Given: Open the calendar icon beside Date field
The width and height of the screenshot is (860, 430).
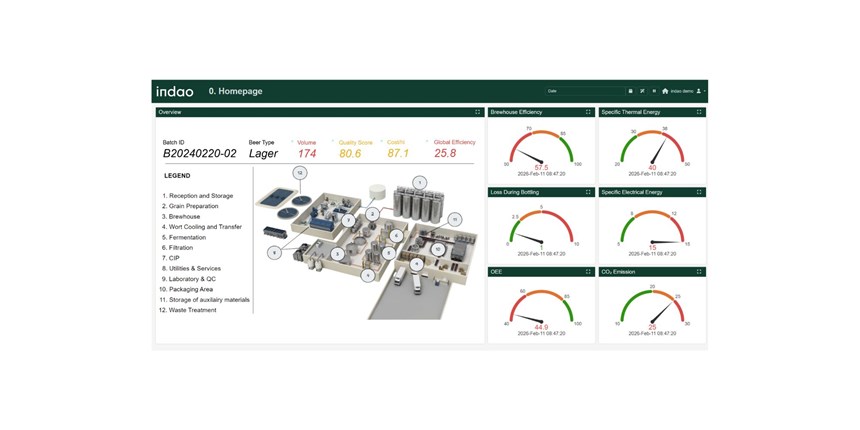Looking at the screenshot, I should coord(631,91).
